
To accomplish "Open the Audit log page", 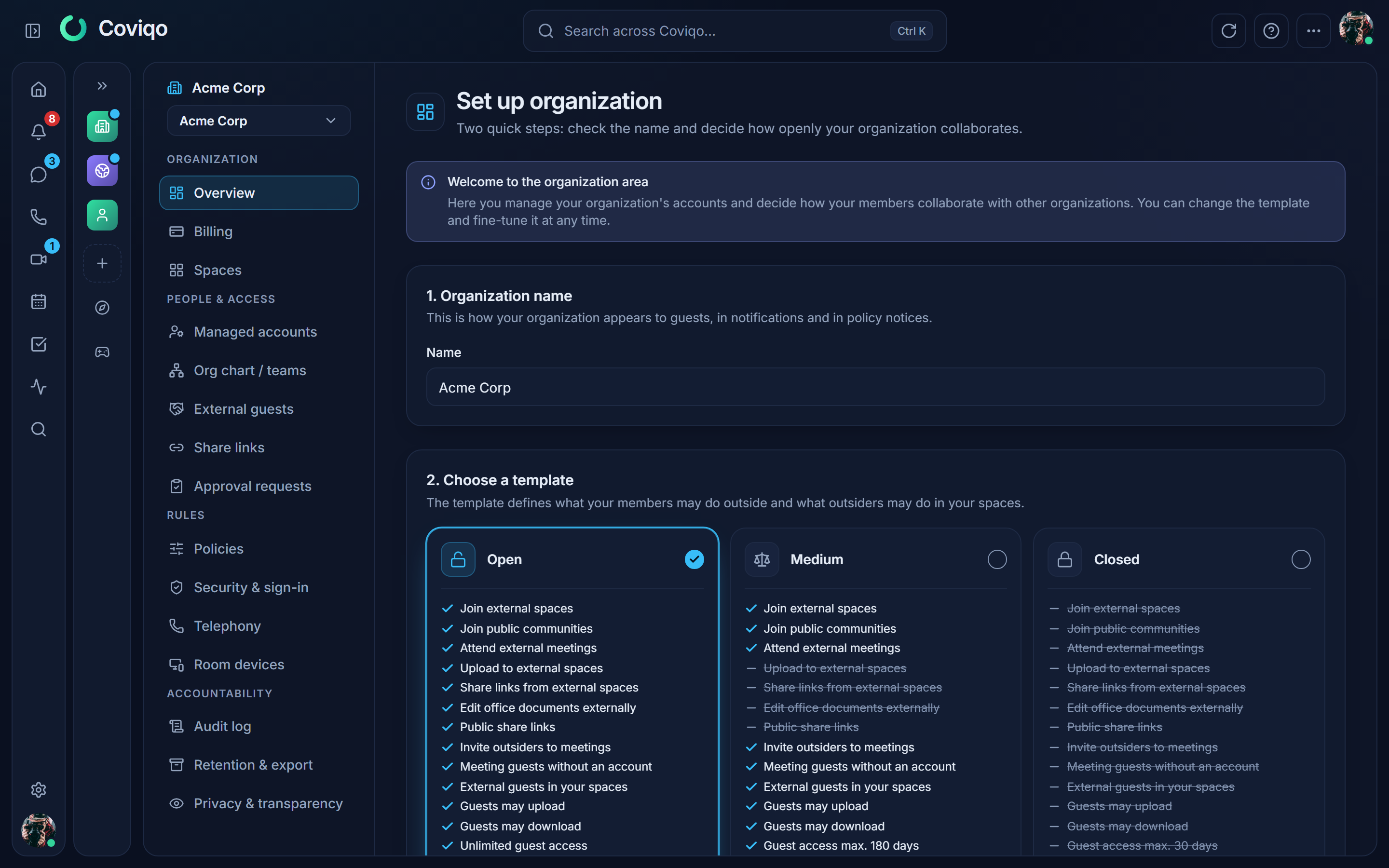I will click(x=259, y=726).
